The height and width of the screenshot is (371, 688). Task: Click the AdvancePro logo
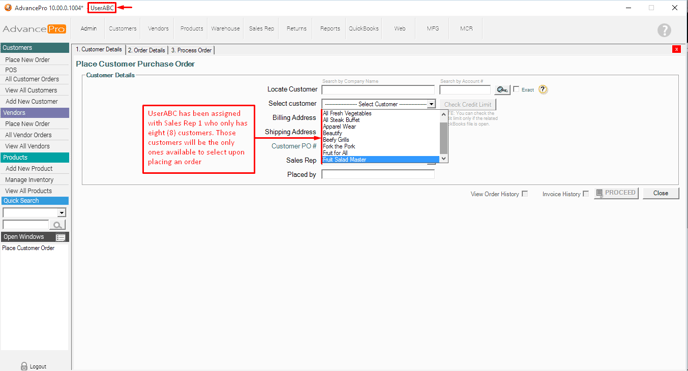pos(34,29)
